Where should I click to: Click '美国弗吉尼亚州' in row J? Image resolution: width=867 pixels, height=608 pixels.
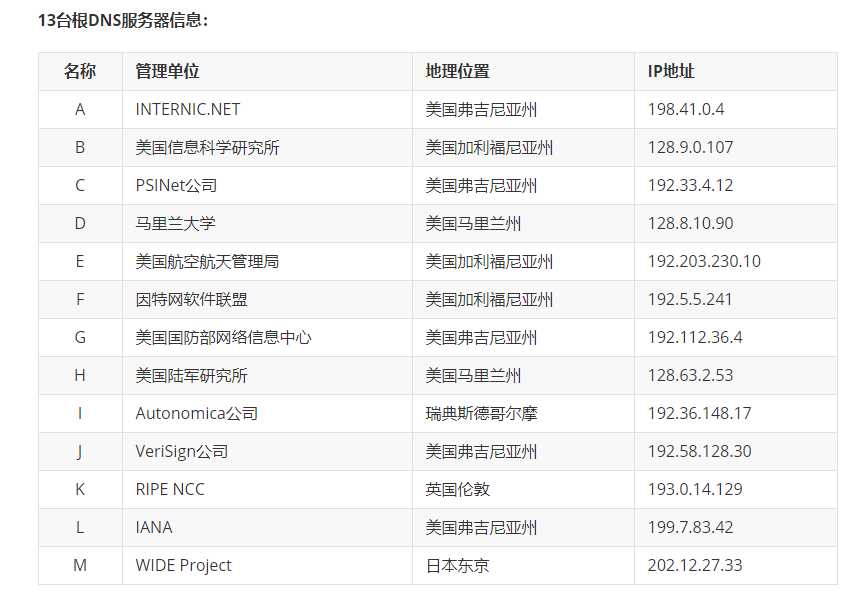pyautogui.click(x=481, y=452)
